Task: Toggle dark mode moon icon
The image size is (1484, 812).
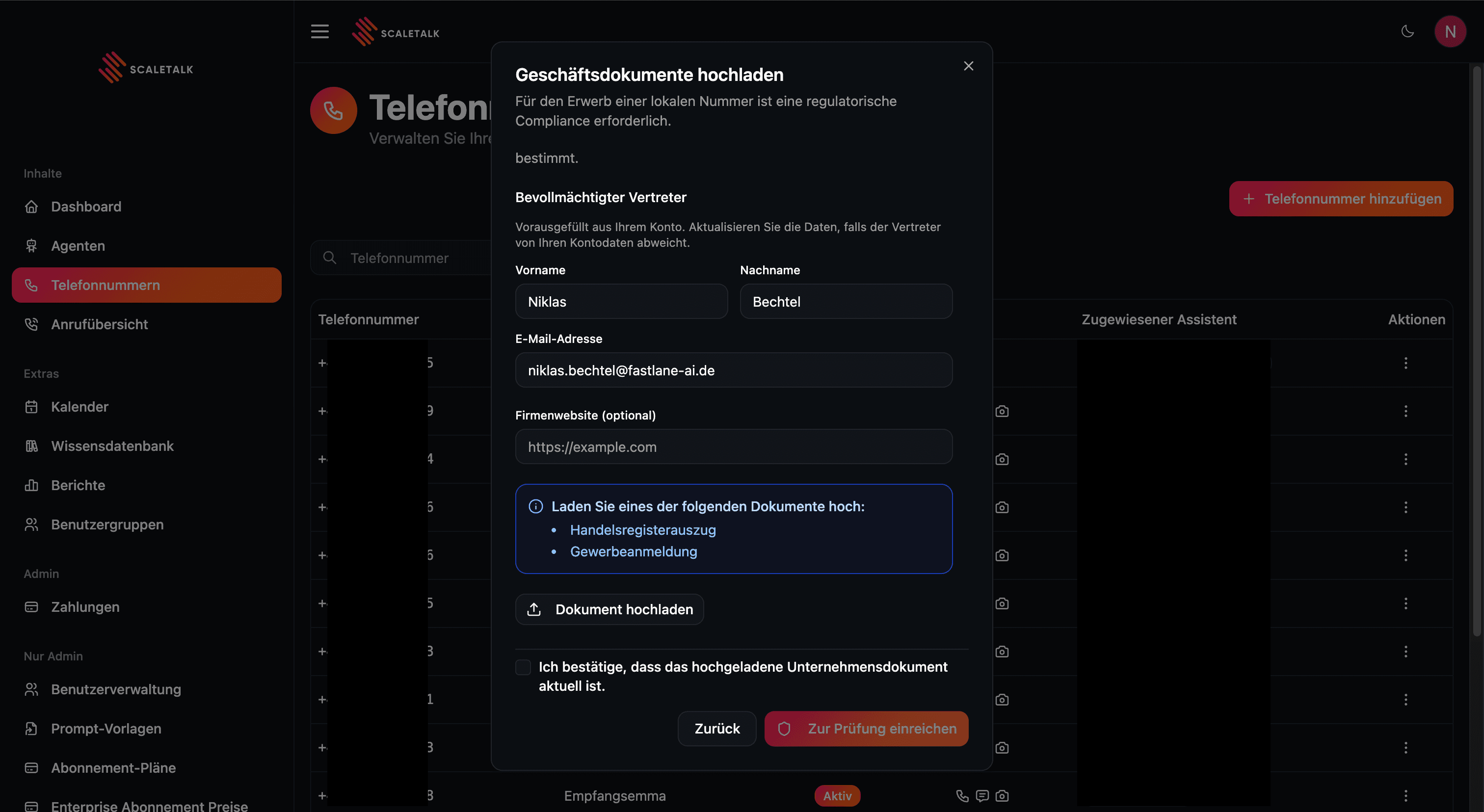Action: coord(1407,32)
